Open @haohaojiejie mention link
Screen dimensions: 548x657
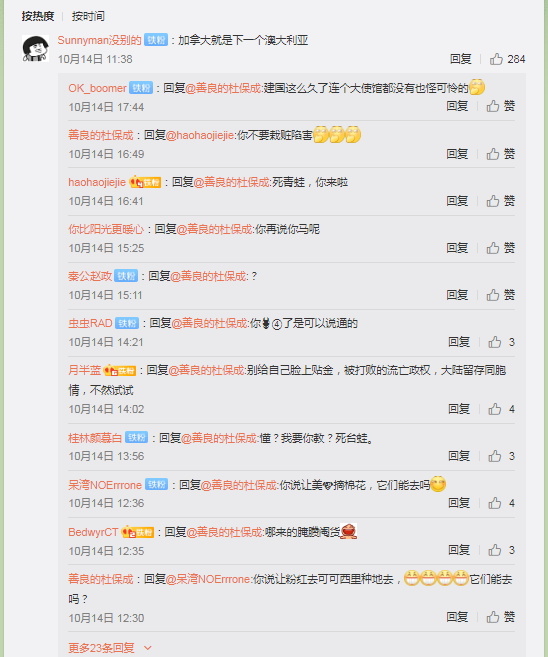click(200, 135)
